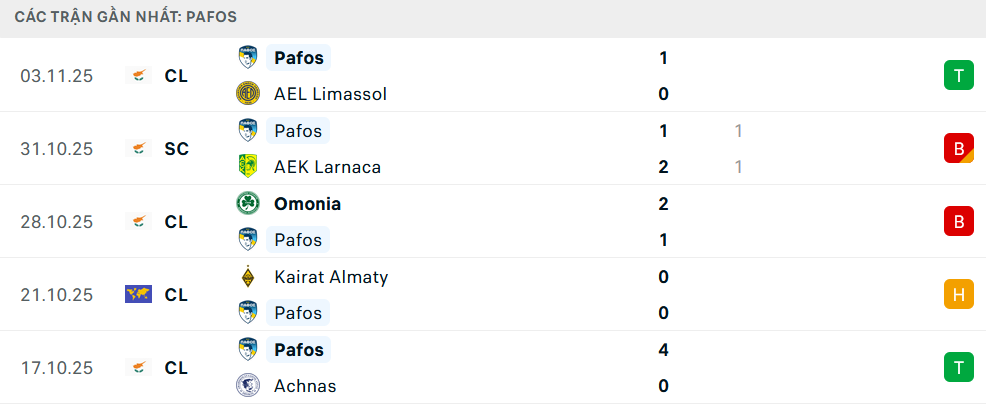Click the Omonia club crest
This screenshot has width=986, height=405.
(x=247, y=204)
